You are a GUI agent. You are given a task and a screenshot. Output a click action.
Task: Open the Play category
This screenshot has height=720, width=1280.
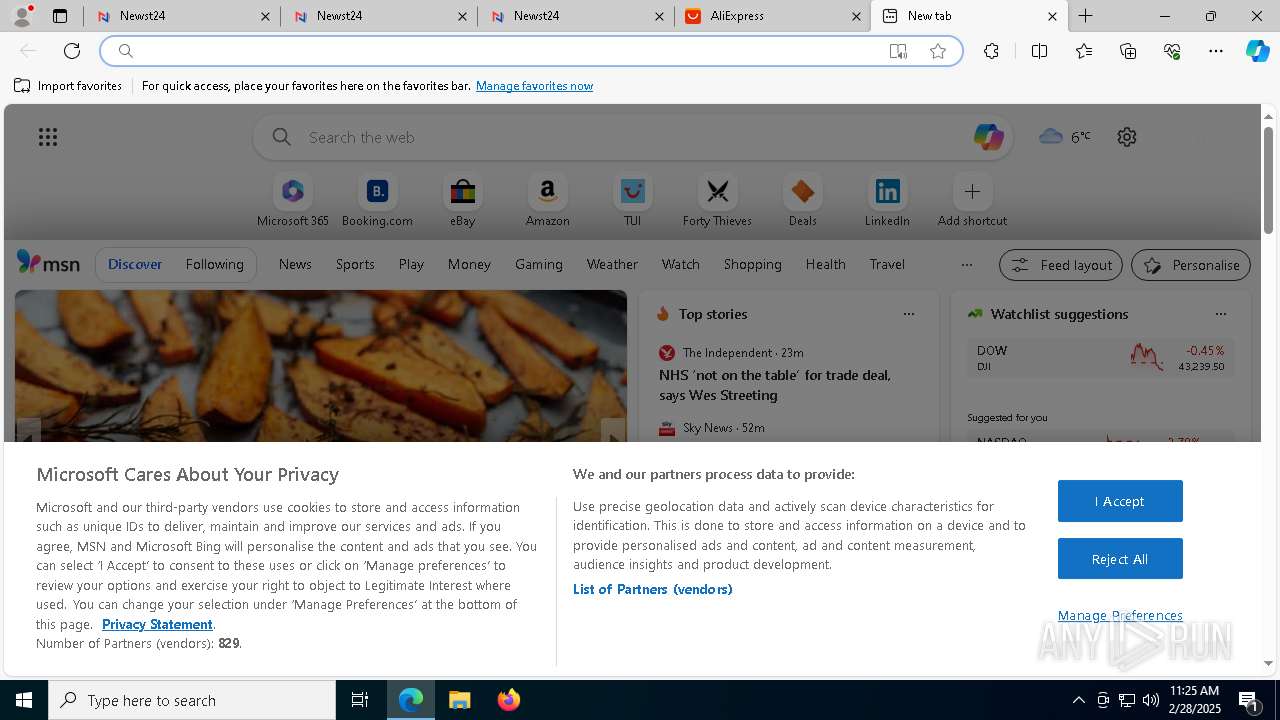click(x=411, y=264)
